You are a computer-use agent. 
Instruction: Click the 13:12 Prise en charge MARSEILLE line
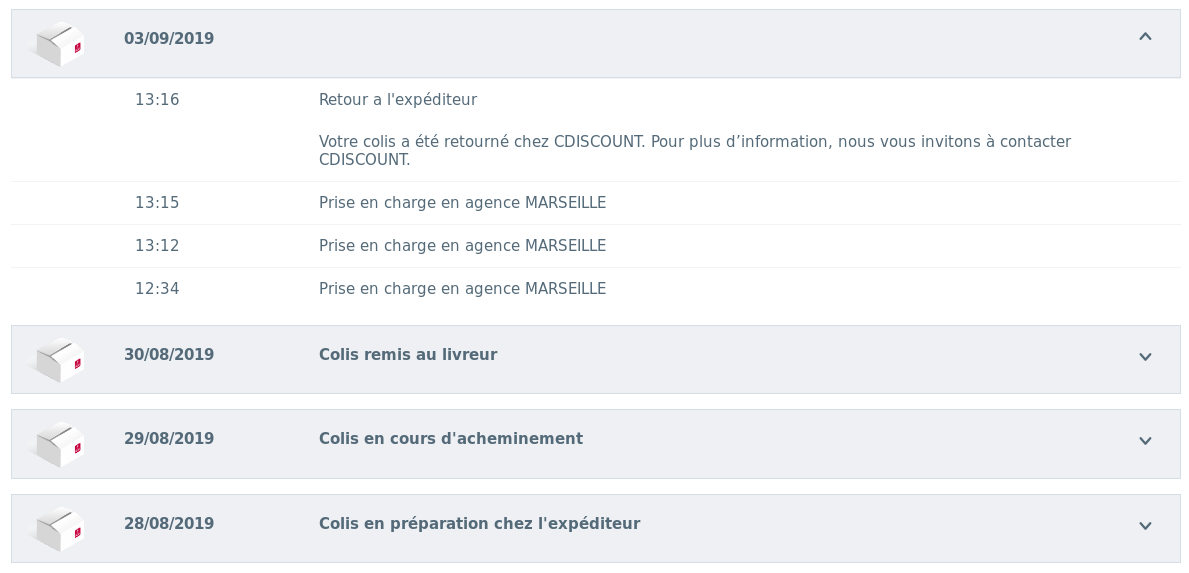pyautogui.click(x=462, y=246)
